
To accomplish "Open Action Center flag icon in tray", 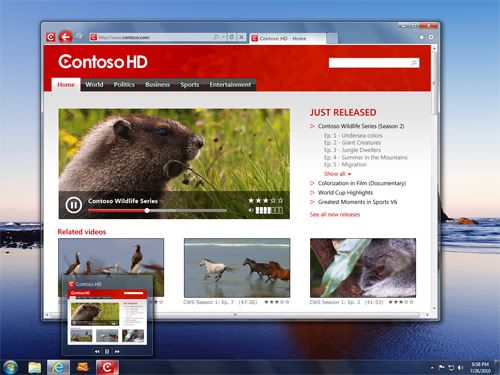I will (442, 367).
